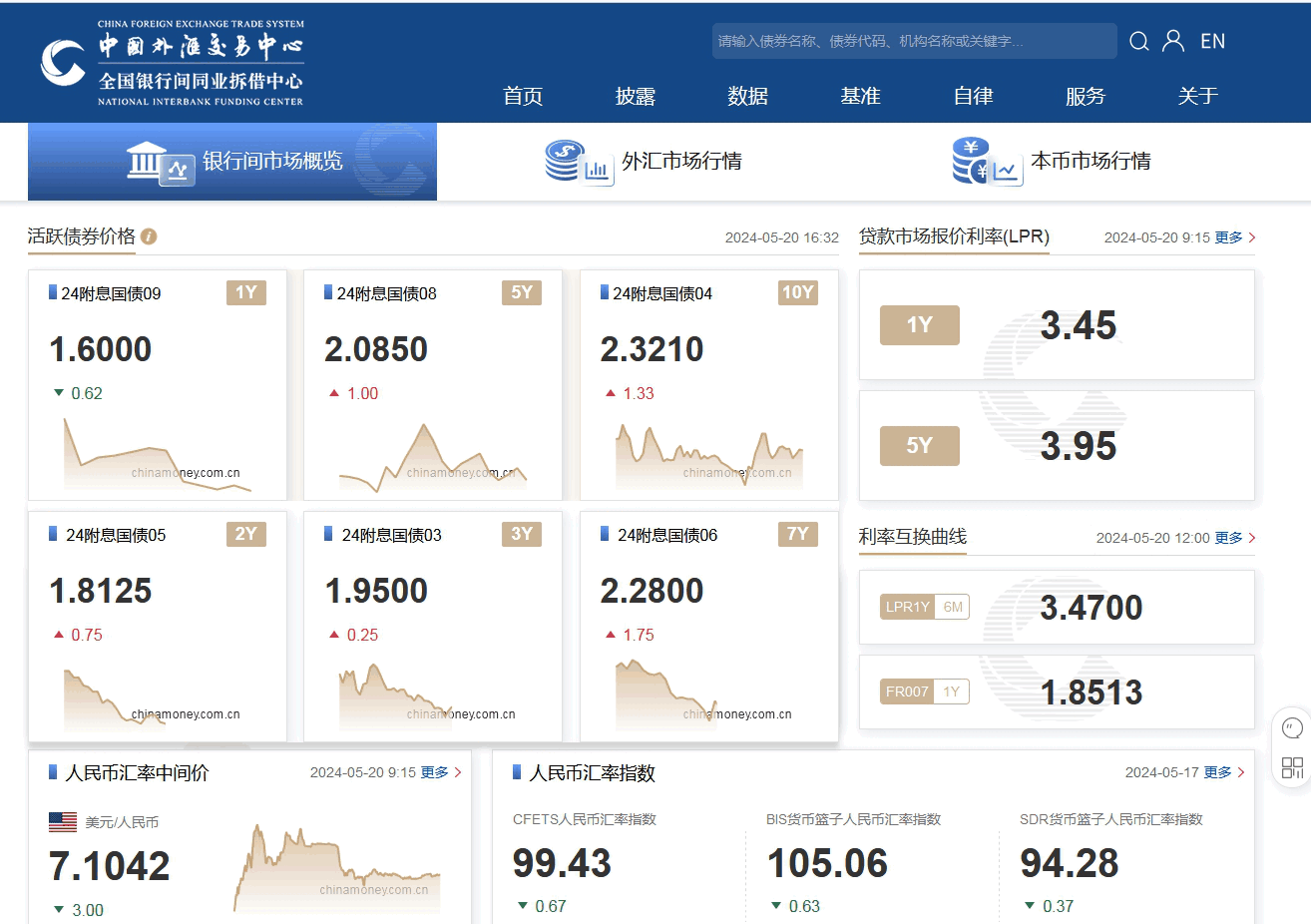Click the 24附息国债08 price trend chart
The image size is (1311, 924).
(433, 458)
